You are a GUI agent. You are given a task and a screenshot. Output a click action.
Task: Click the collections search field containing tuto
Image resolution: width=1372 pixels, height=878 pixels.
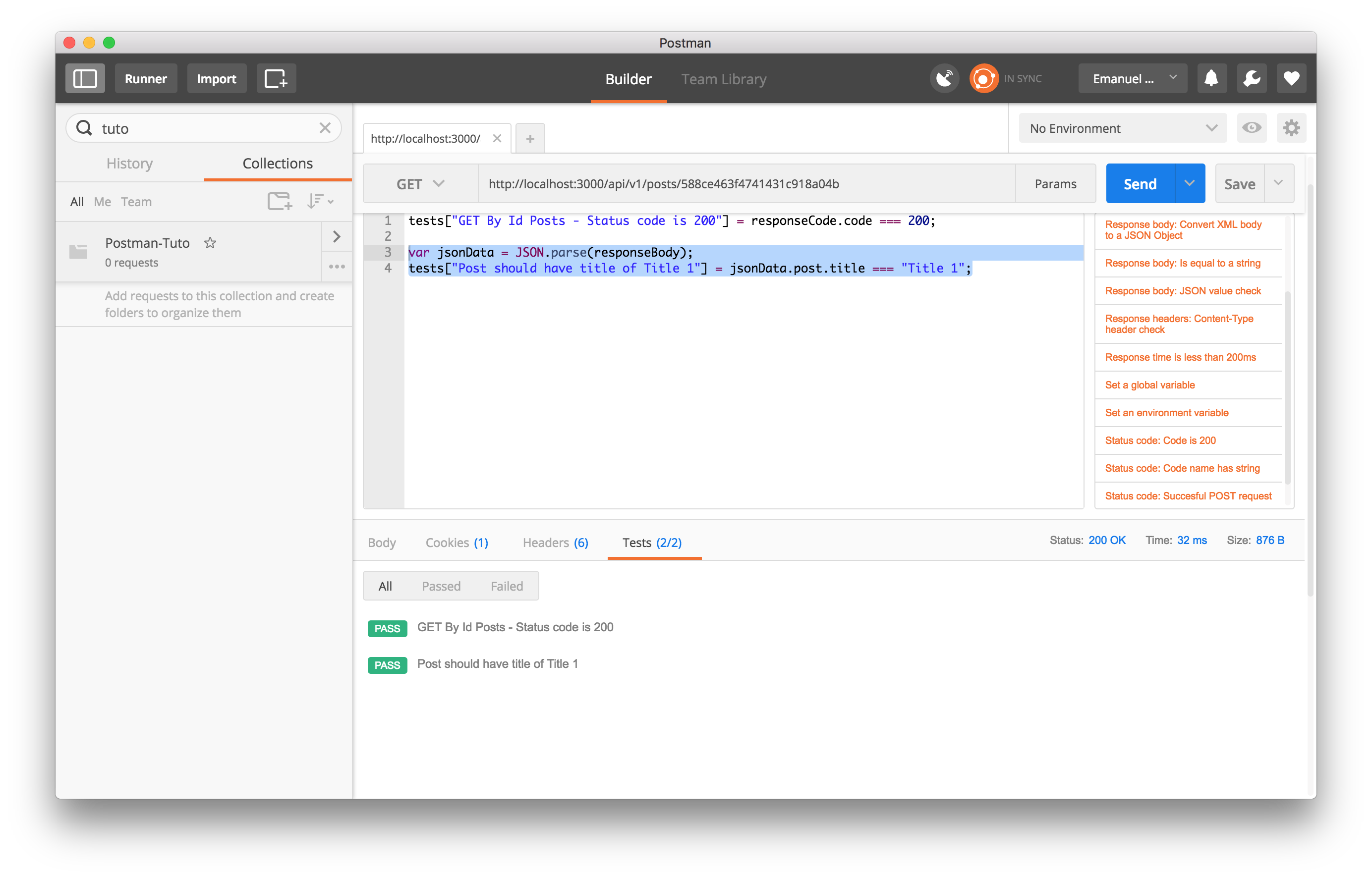click(204, 128)
